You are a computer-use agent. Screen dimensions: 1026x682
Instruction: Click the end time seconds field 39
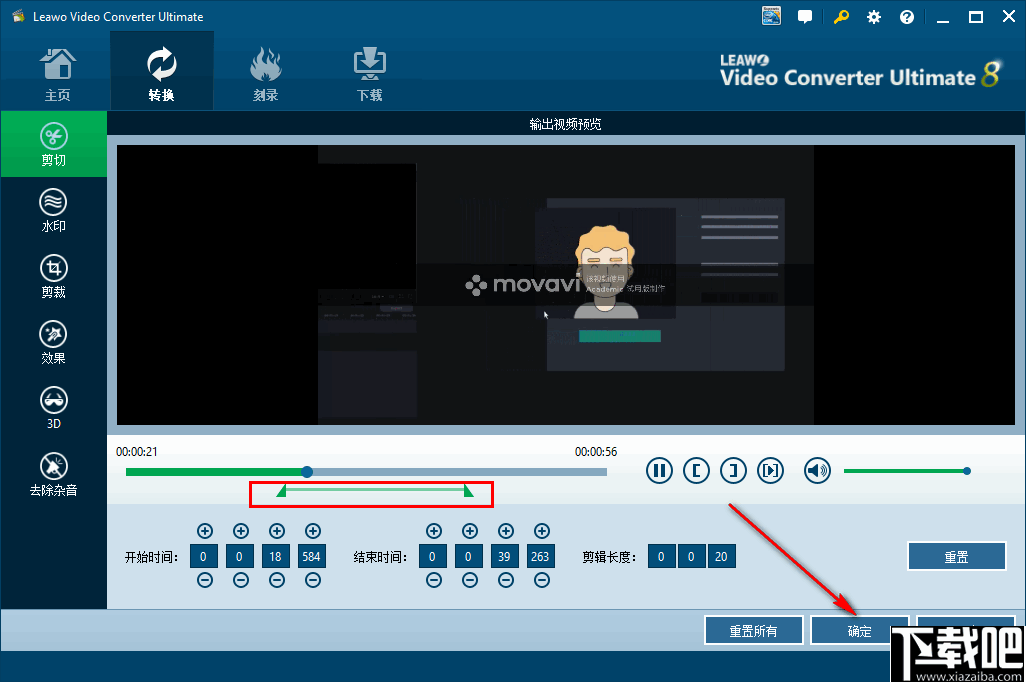504,556
